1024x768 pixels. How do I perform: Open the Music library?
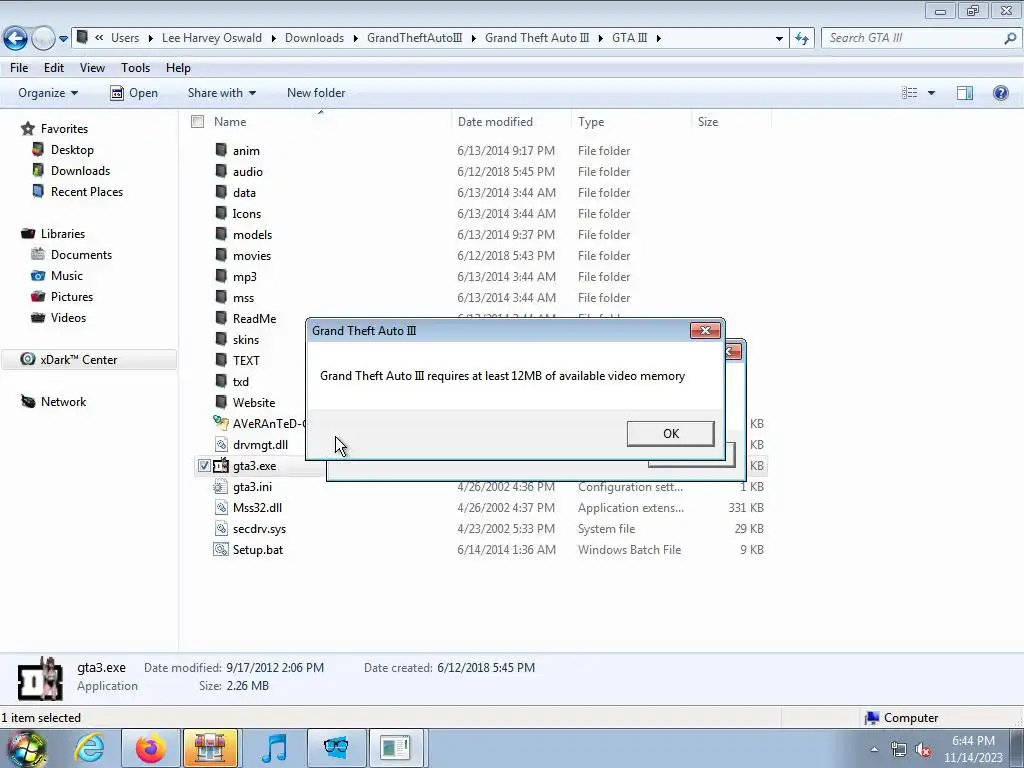67,276
